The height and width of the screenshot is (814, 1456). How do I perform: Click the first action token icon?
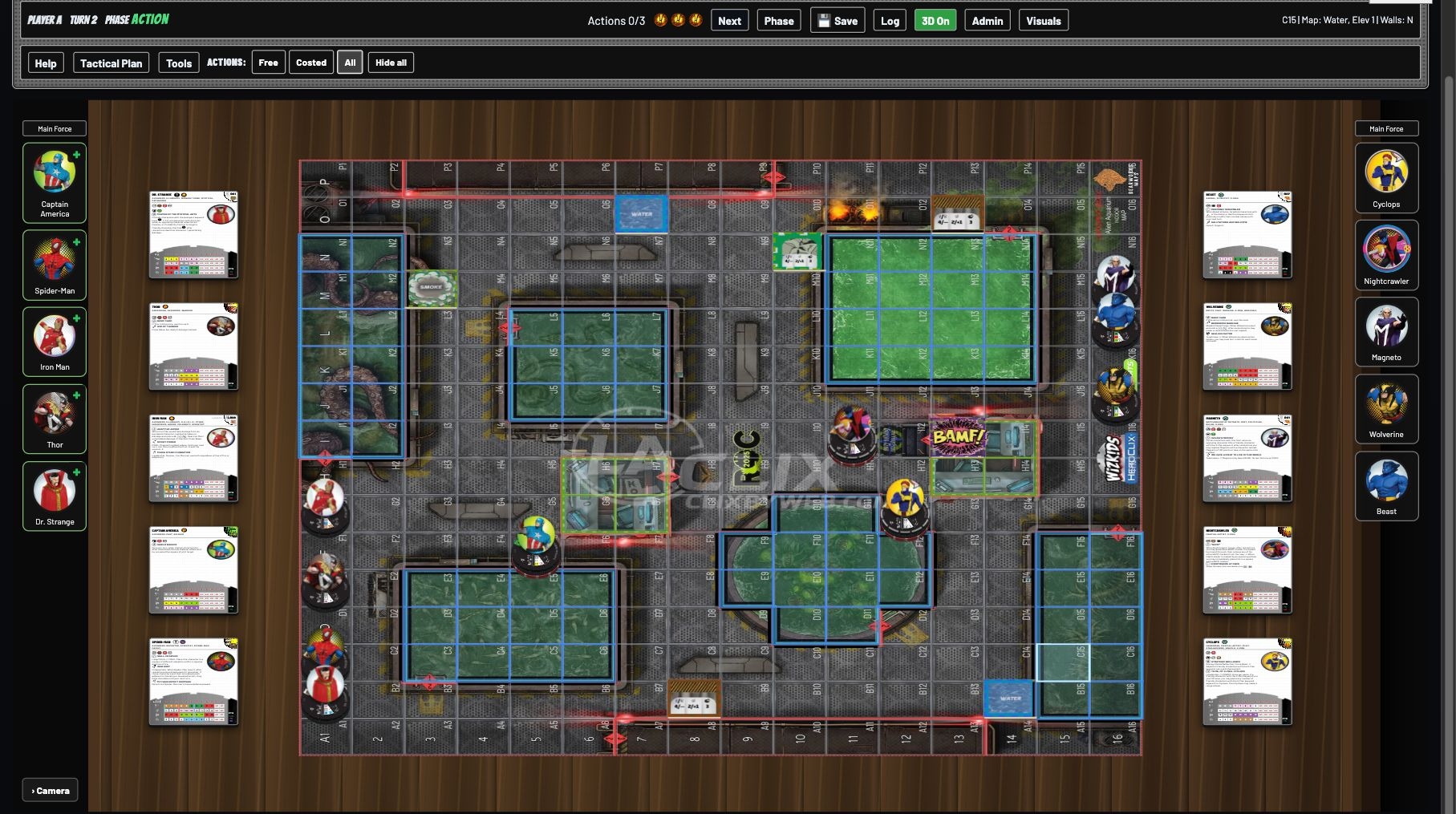[661, 20]
